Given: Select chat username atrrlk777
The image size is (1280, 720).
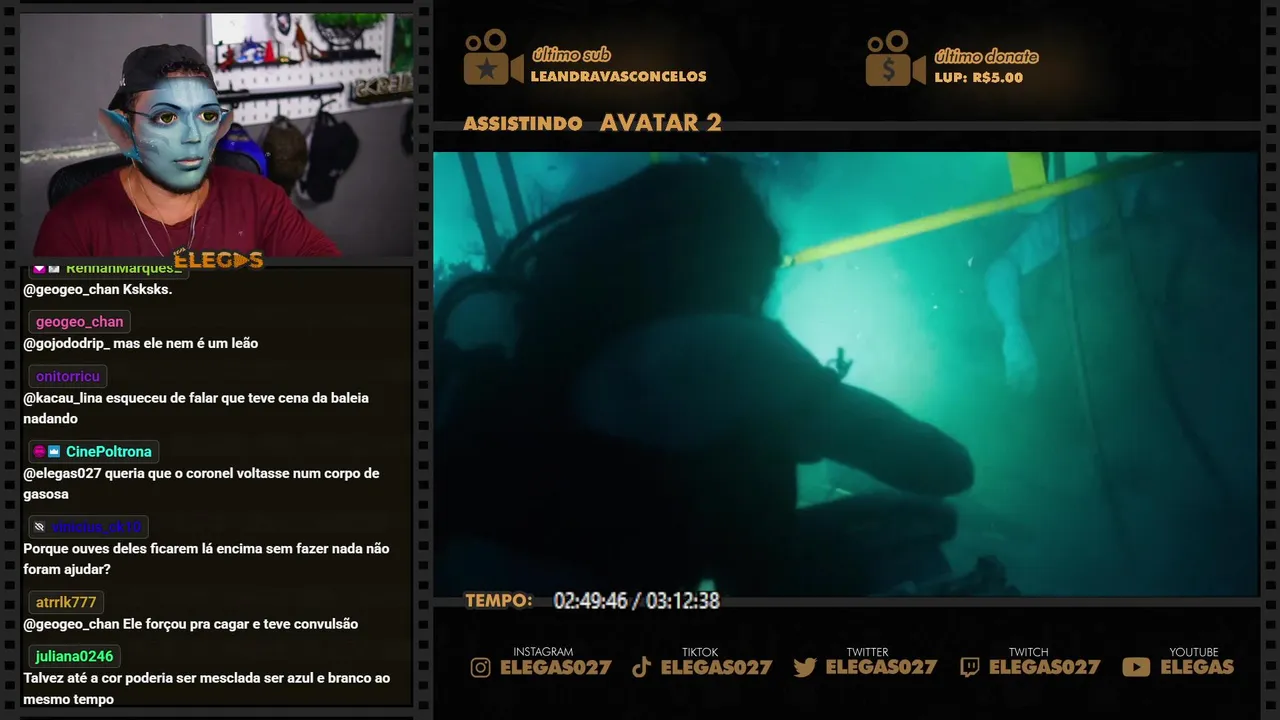Looking at the screenshot, I should [66, 602].
